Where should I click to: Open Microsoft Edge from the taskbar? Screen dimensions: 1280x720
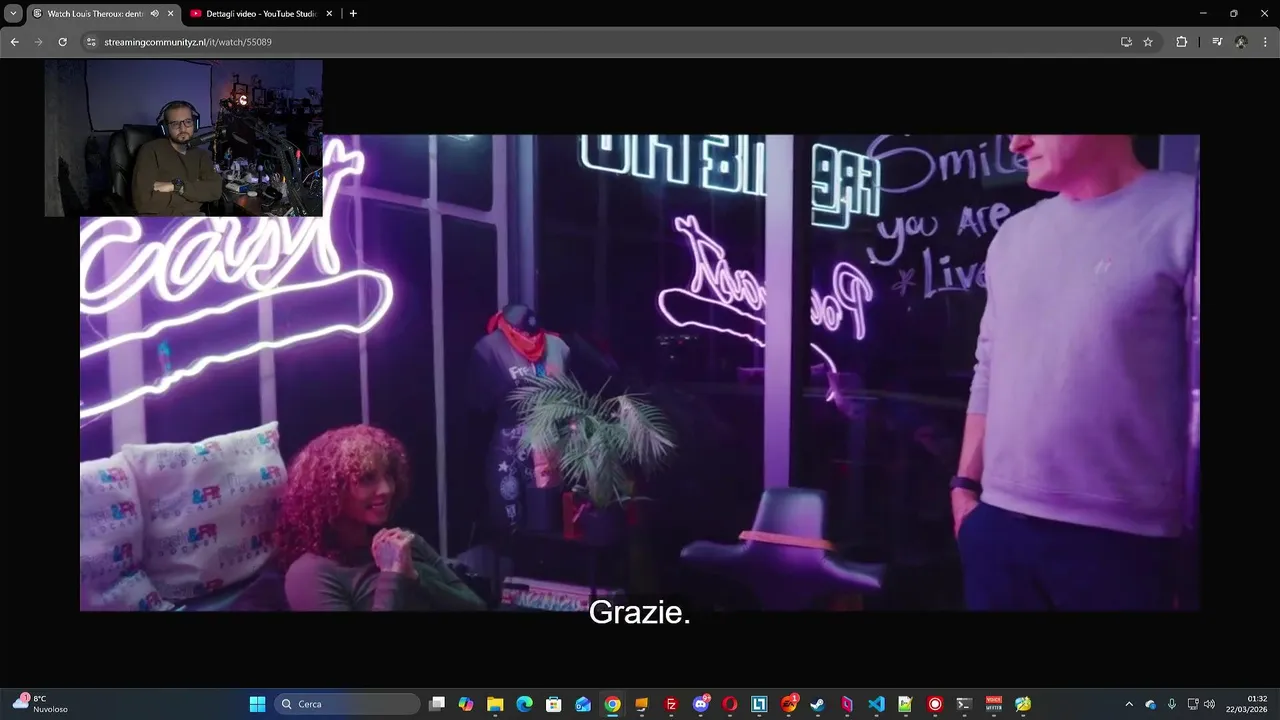tap(524, 704)
